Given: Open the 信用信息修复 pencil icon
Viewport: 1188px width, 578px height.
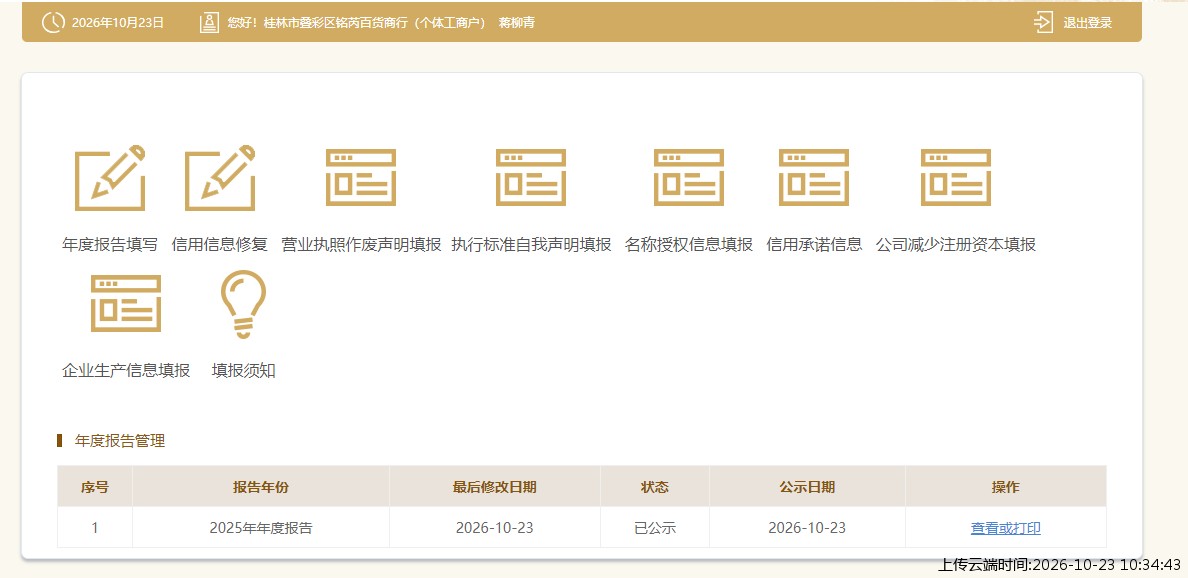Looking at the screenshot, I should (x=220, y=178).
